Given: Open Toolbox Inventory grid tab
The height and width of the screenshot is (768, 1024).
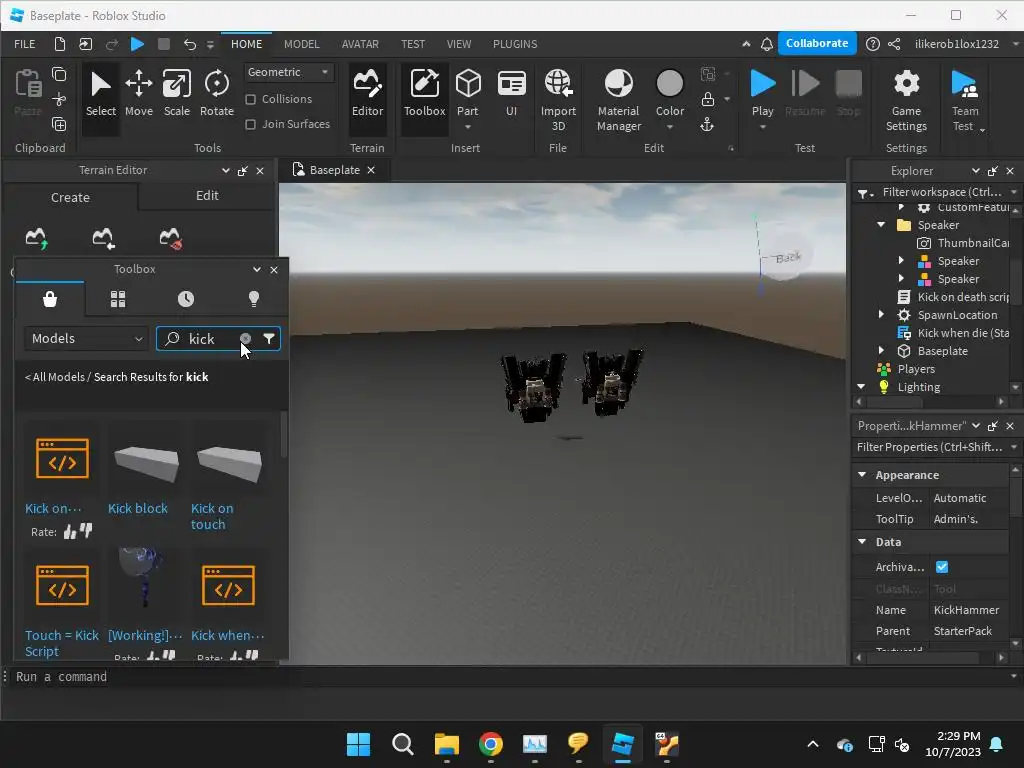Looking at the screenshot, I should [118, 299].
